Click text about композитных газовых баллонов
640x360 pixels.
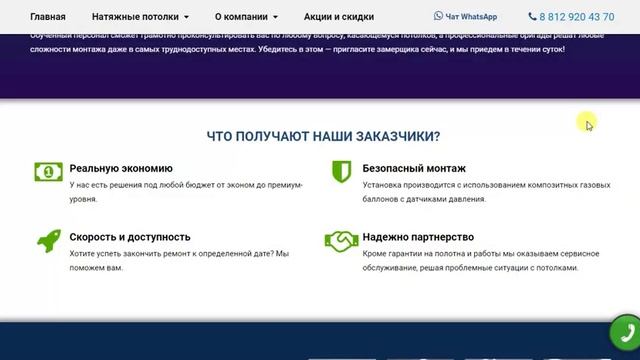[487, 192]
